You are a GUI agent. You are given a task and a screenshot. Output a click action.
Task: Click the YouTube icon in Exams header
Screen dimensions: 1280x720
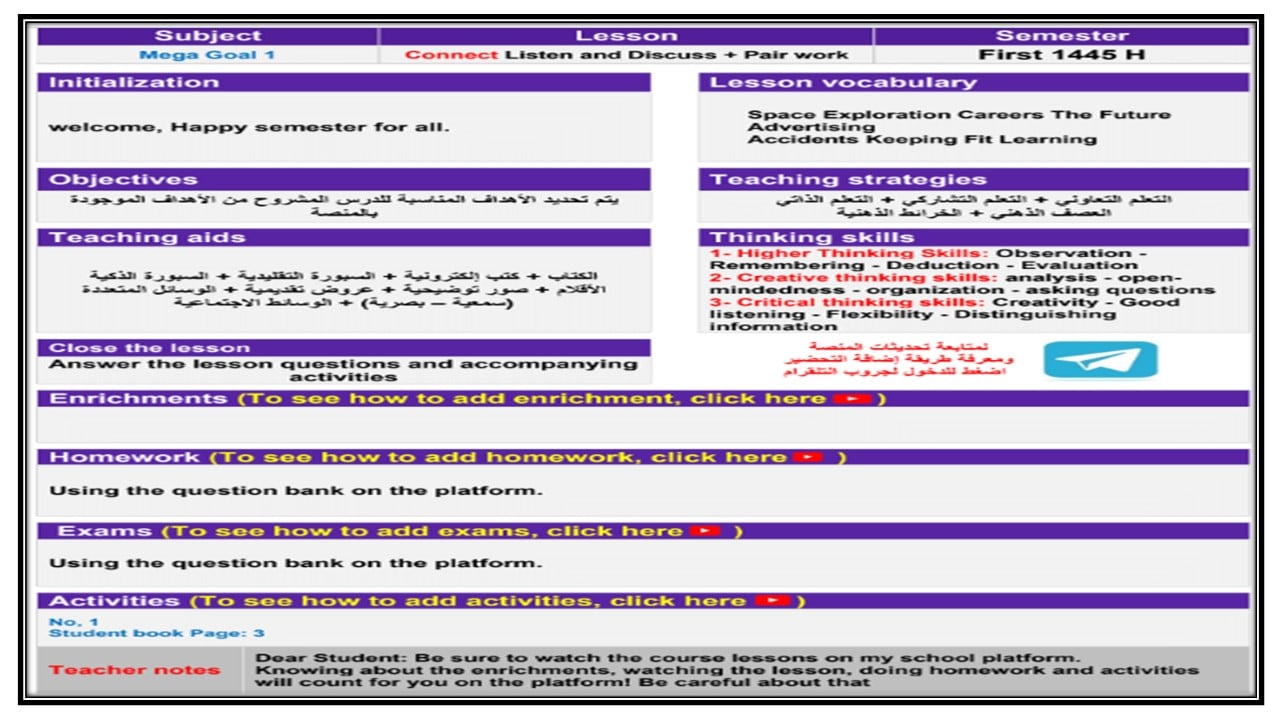click(x=705, y=531)
